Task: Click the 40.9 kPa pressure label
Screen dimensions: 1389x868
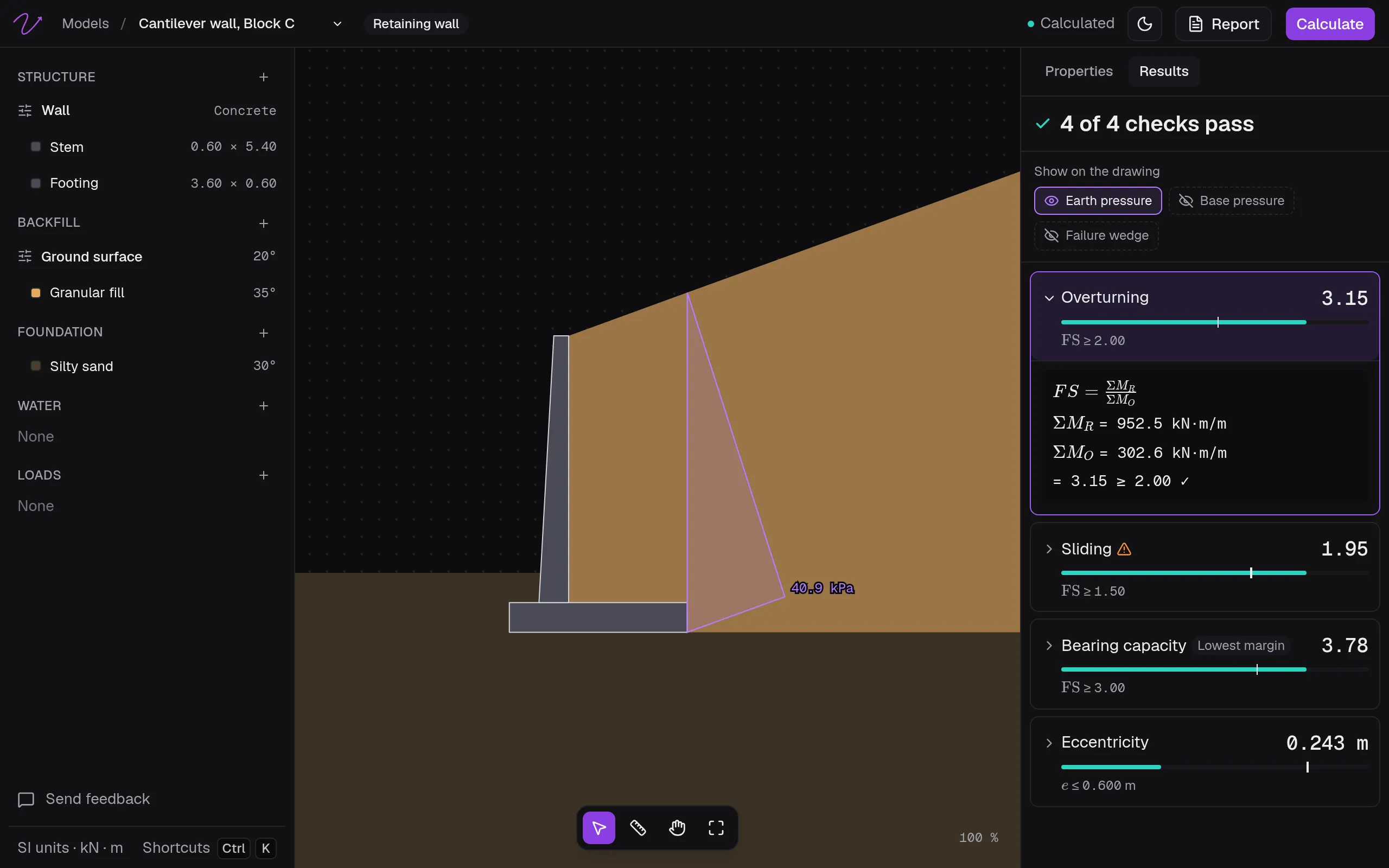Action: click(822, 588)
